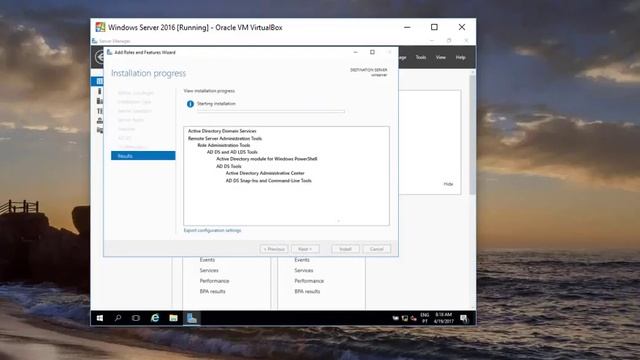Open Services in the right-hand server tile
Image resolution: width=640 pixels, height=360 pixels.
[x=304, y=271]
